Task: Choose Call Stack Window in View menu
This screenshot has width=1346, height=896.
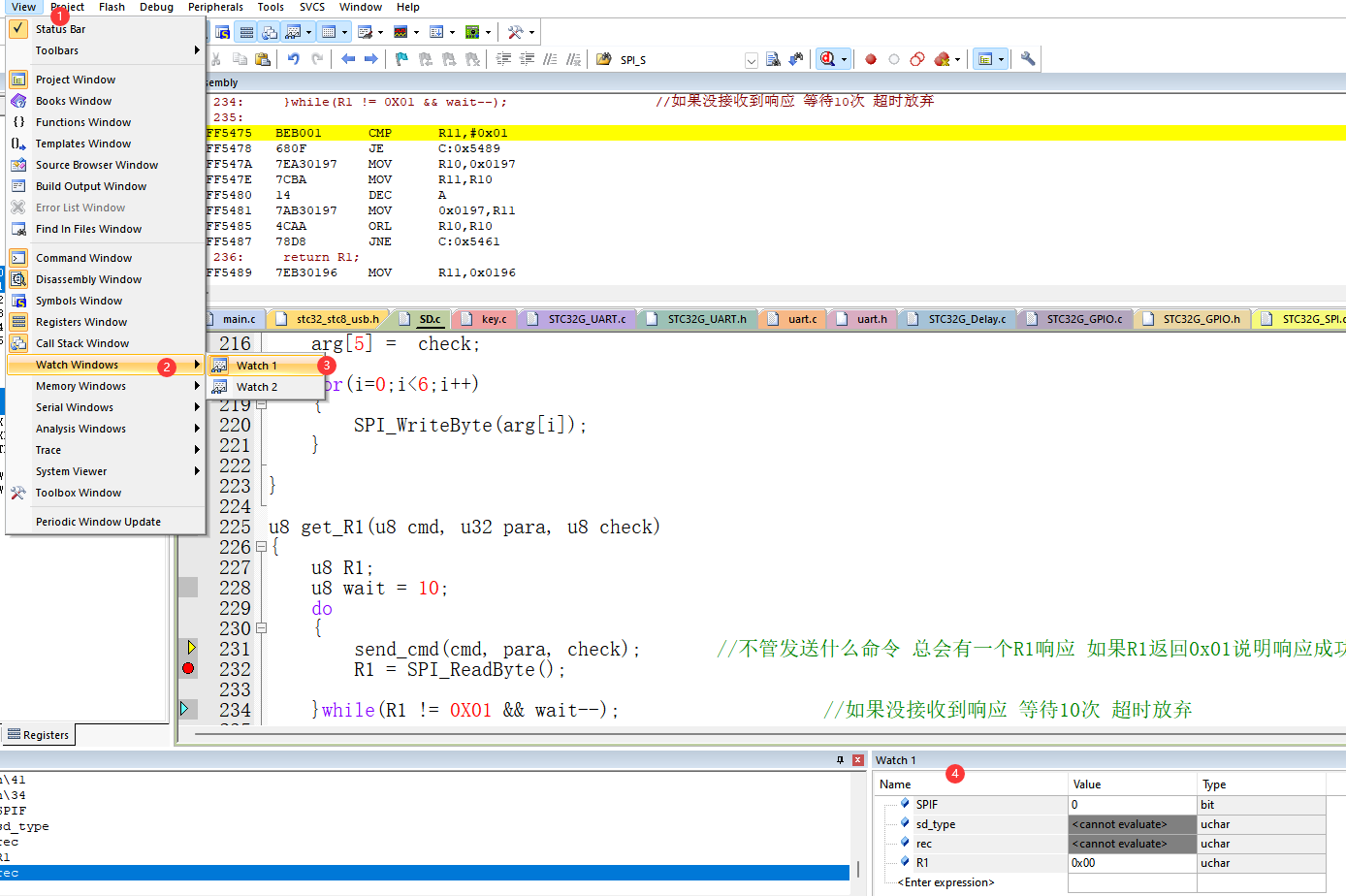Action: (106, 343)
